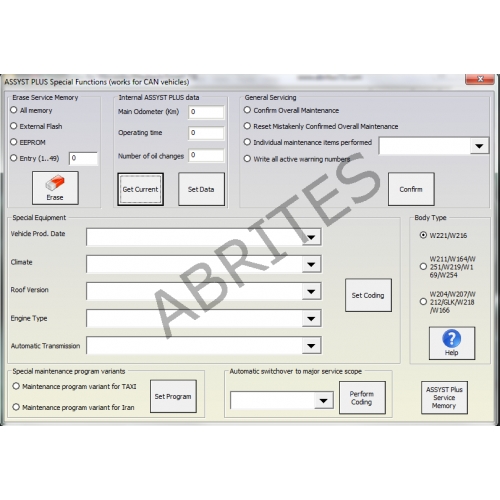Expand automatic switchover service scope dropdown
This screenshot has width=500, height=500.
(324, 401)
